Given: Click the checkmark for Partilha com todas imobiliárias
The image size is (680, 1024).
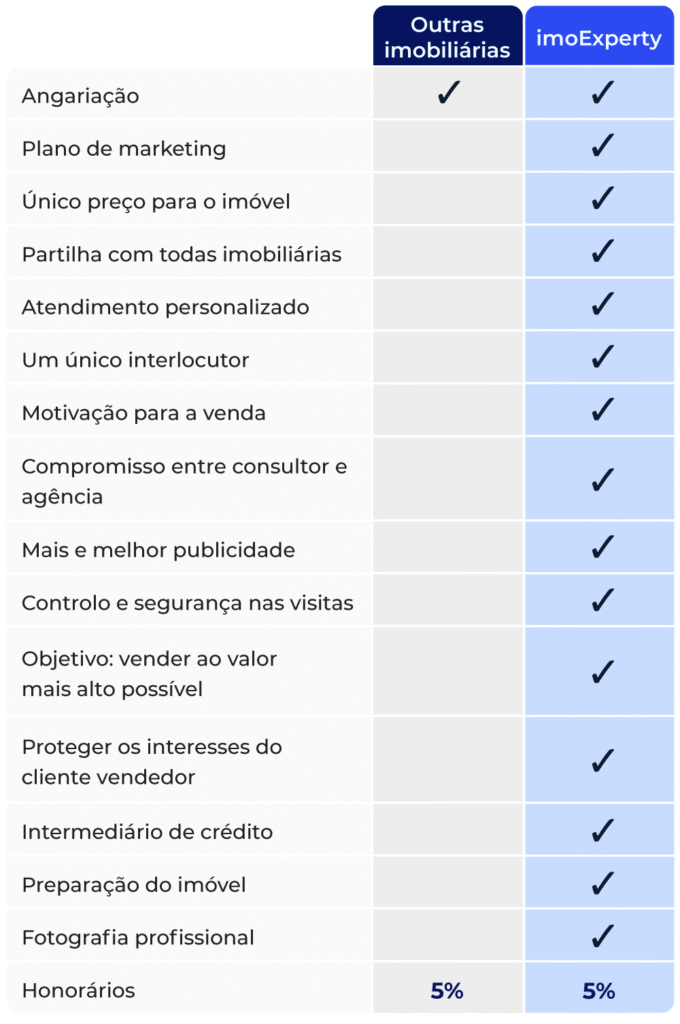Looking at the screenshot, I should [601, 253].
